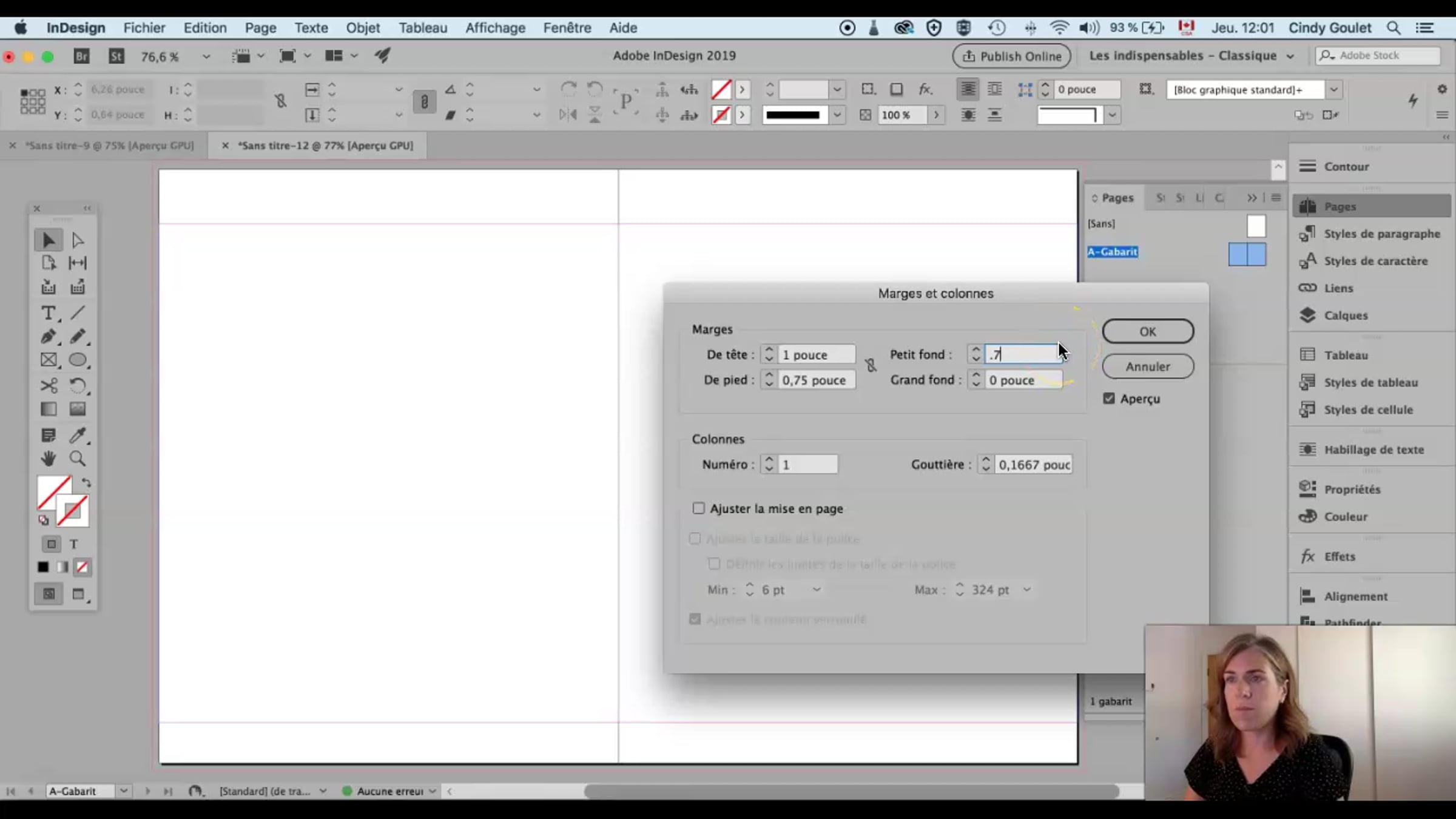Open the A-Gabarit page selector dropdown
Viewport: 1456px width, 819px height.
pyautogui.click(x=123, y=791)
